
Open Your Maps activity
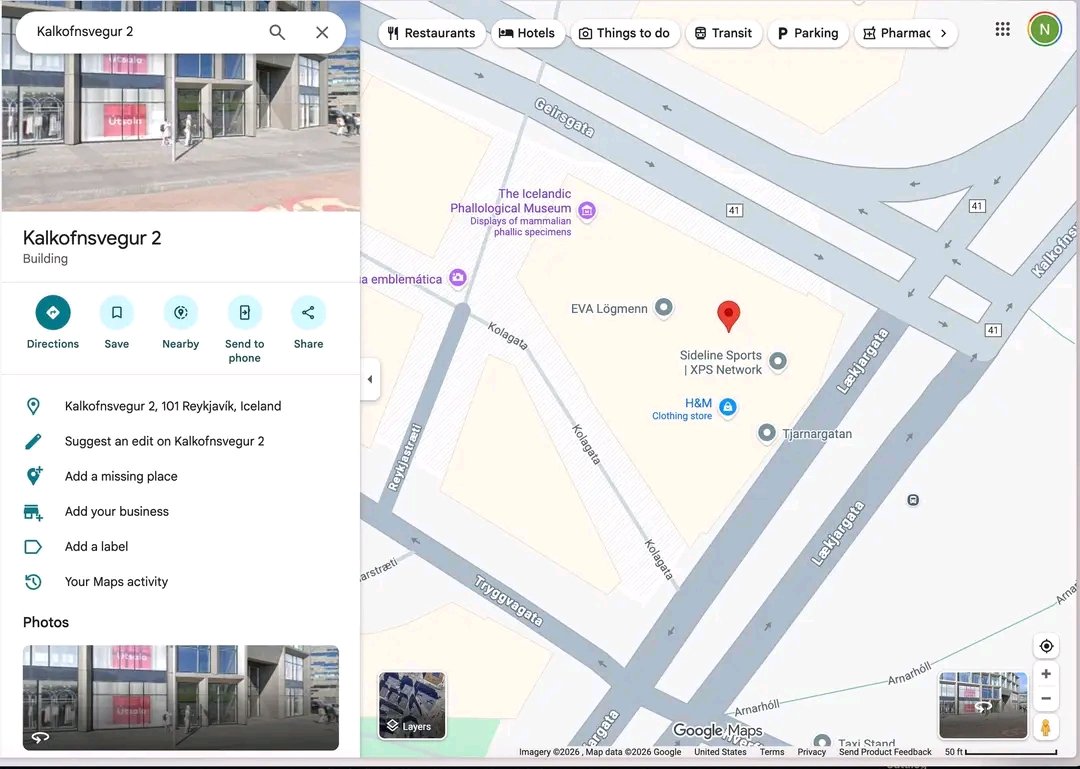click(x=116, y=582)
